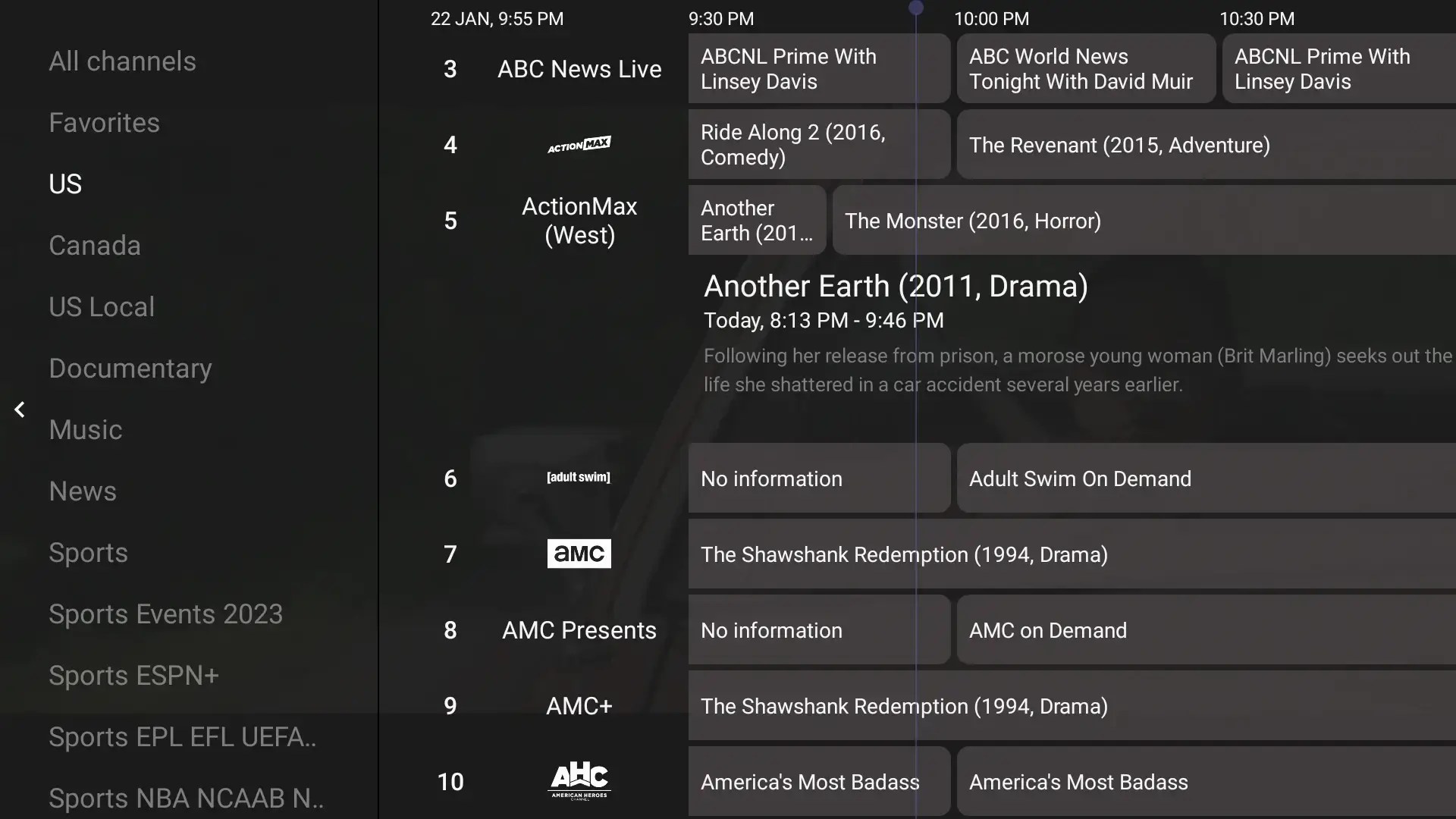The height and width of the screenshot is (819, 1456).
Task: Click the Today, 8:13 PM - 9:46 PM time
Action: (824, 320)
